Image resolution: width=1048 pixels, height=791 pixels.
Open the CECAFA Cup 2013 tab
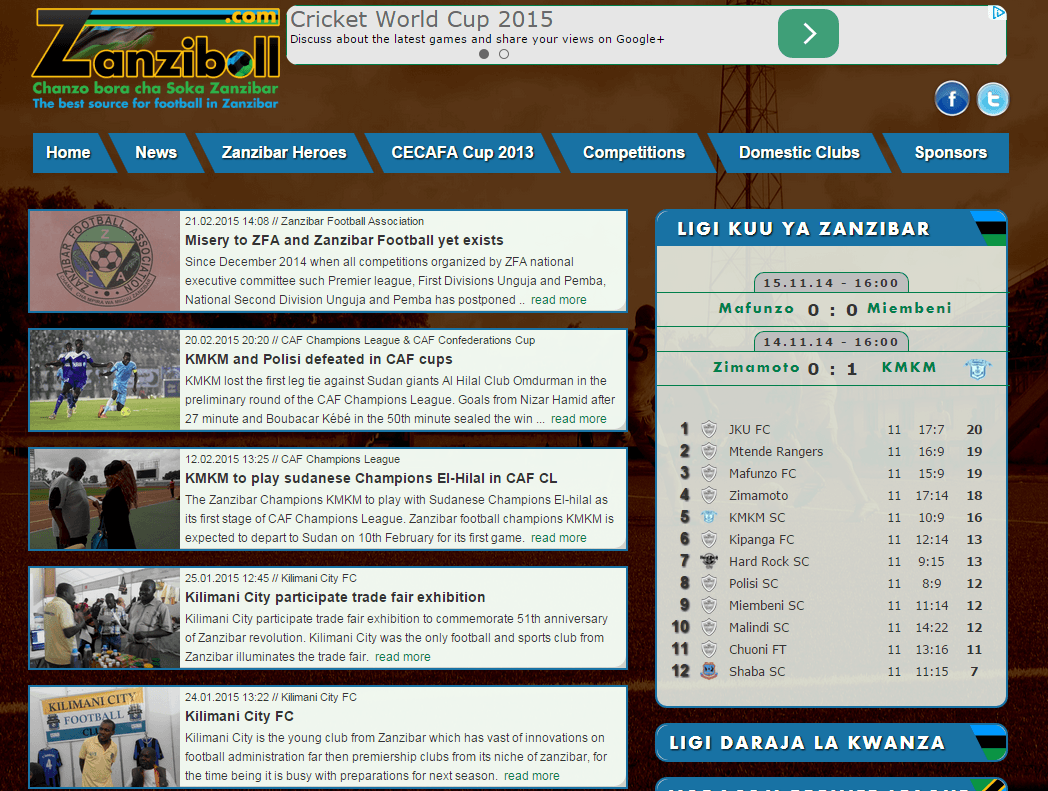pos(462,153)
